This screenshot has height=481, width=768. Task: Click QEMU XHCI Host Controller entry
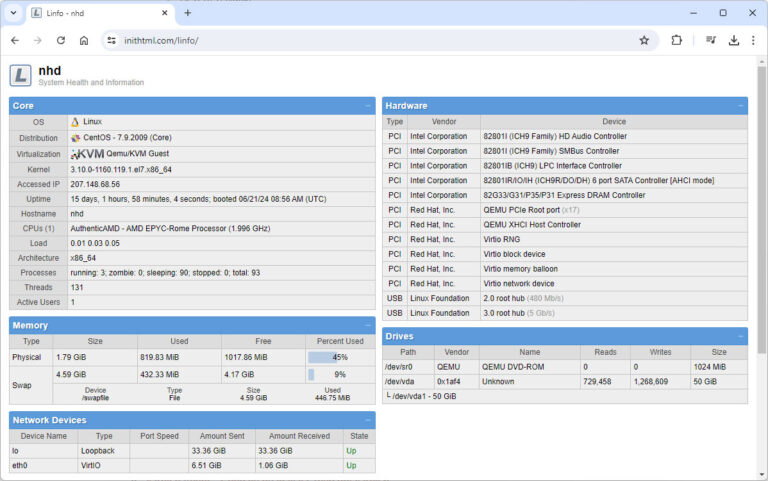click(x=532, y=224)
